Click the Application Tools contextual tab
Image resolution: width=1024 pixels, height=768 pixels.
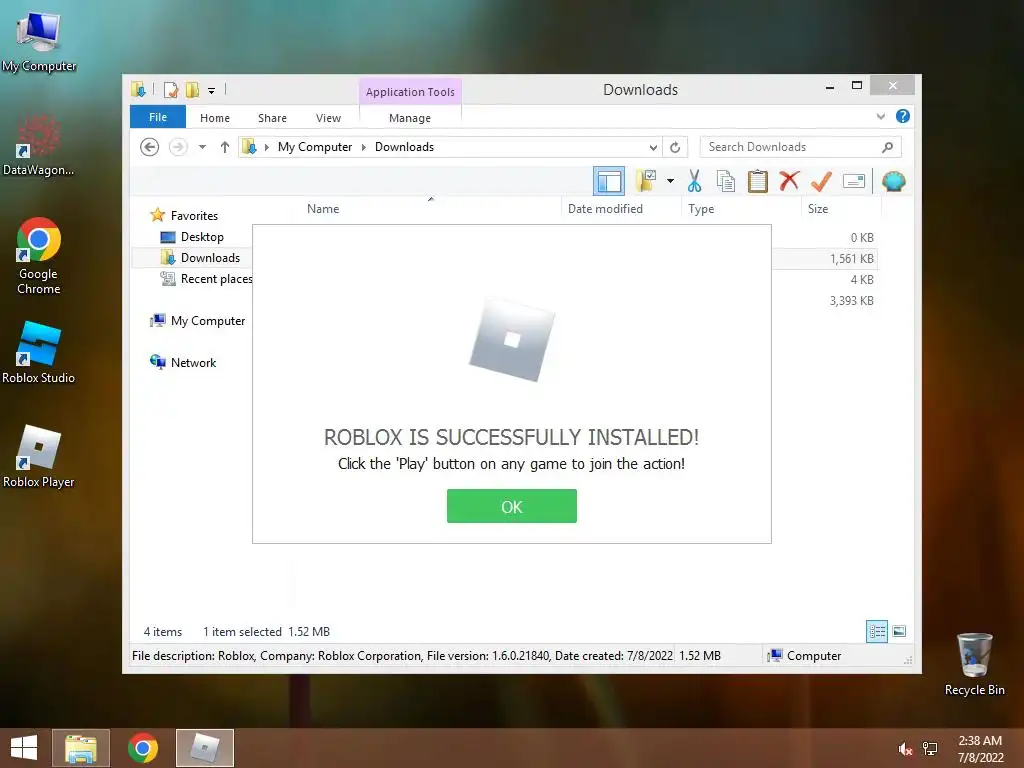410,92
